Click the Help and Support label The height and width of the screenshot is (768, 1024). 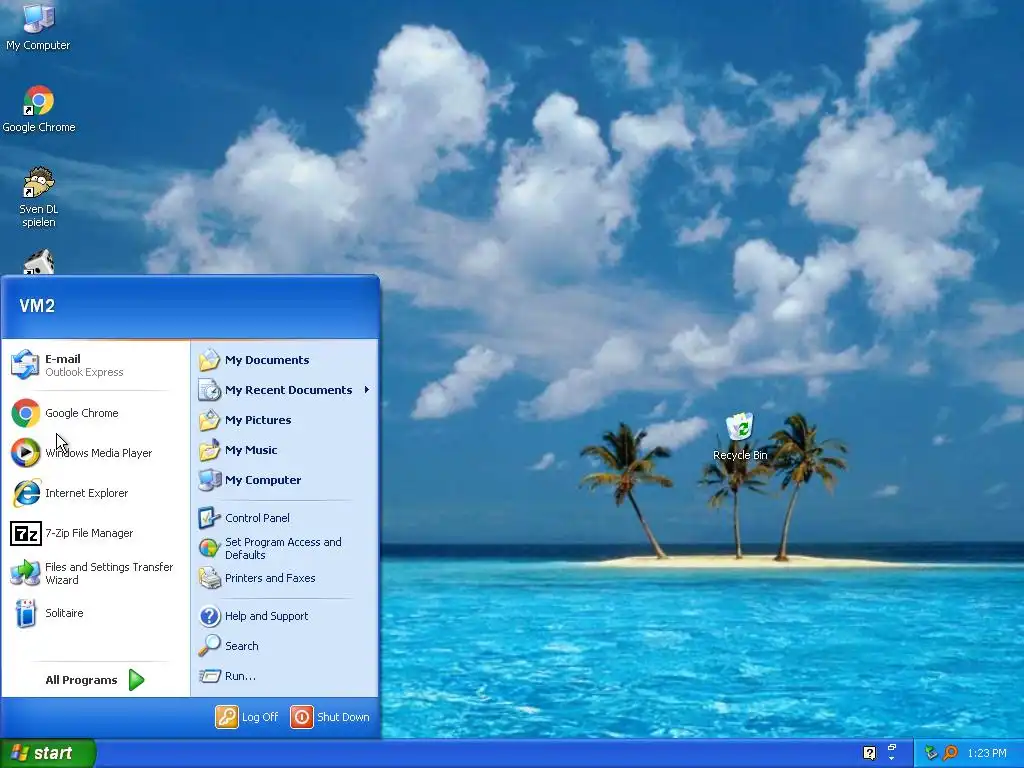tap(266, 616)
